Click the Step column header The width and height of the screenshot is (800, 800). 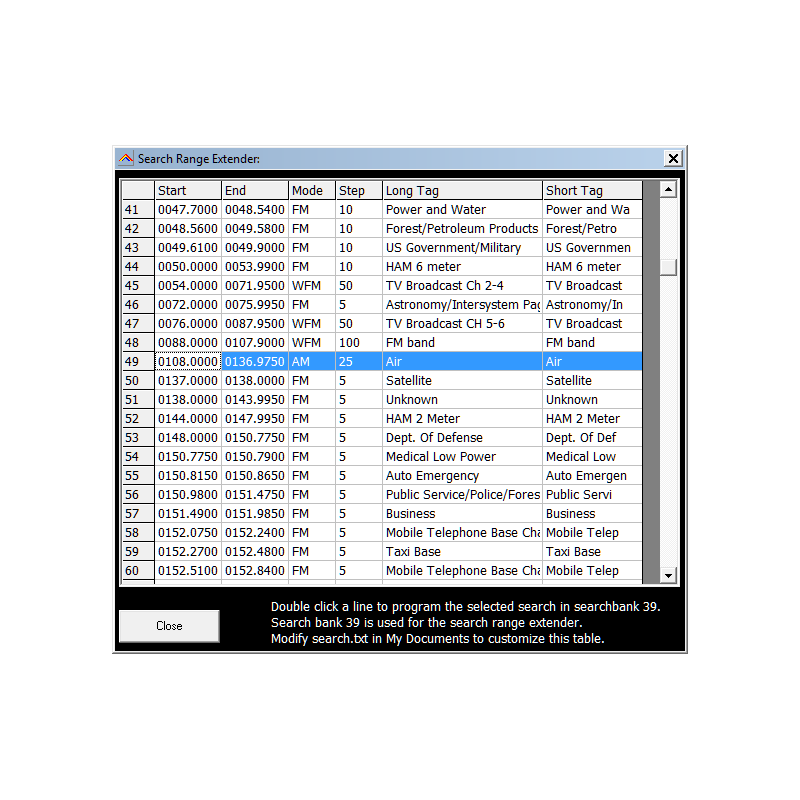click(x=359, y=190)
